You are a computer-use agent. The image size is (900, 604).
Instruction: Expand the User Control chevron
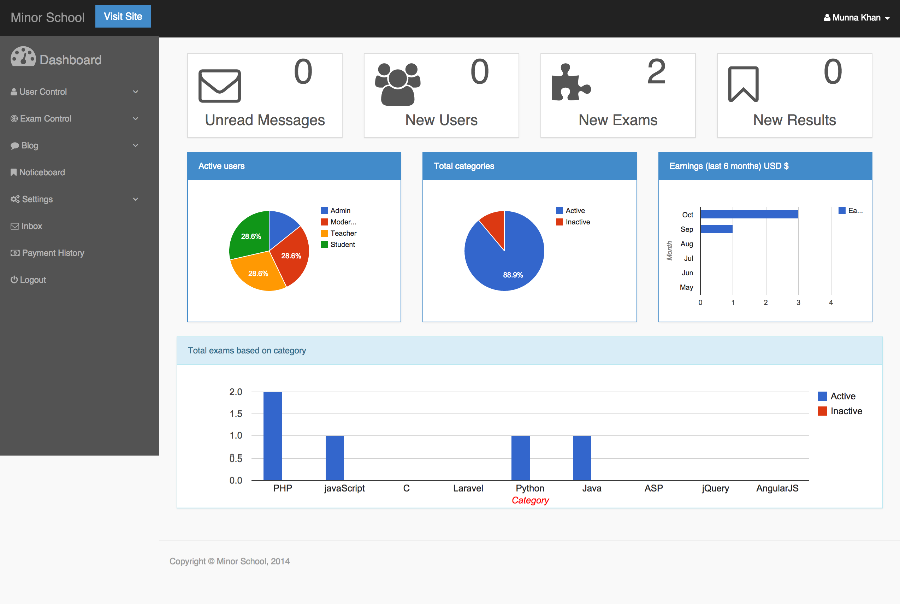(x=135, y=92)
